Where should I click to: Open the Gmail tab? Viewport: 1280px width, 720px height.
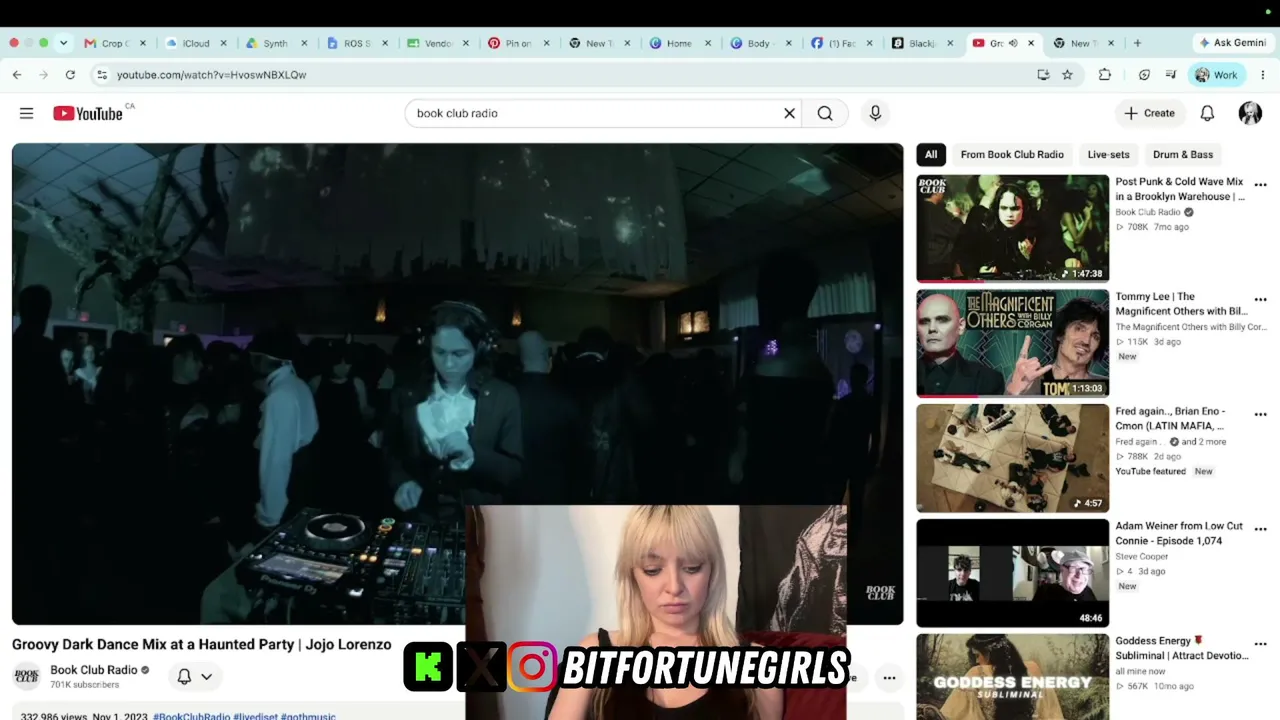click(109, 43)
